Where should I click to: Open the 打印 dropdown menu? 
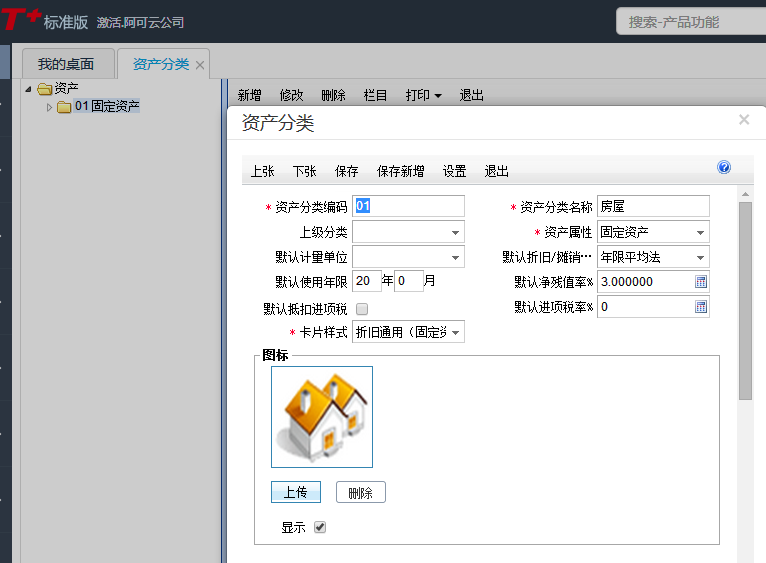point(424,95)
